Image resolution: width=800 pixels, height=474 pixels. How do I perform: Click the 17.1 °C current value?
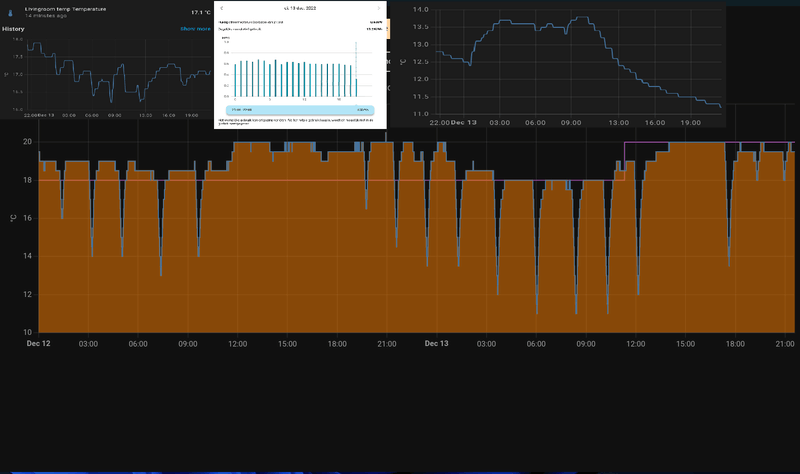click(201, 12)
